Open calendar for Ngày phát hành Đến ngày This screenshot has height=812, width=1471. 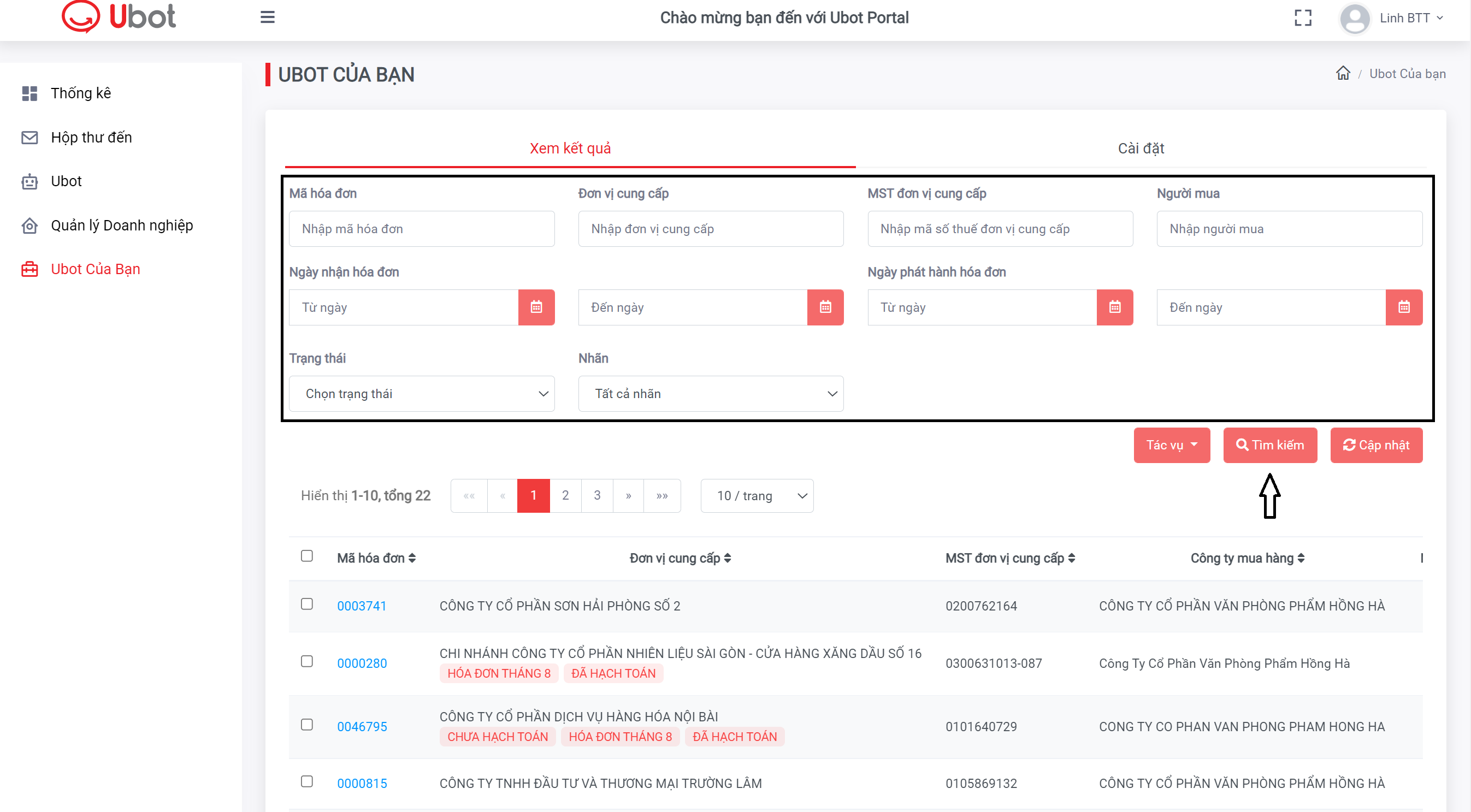point(1404,307)
